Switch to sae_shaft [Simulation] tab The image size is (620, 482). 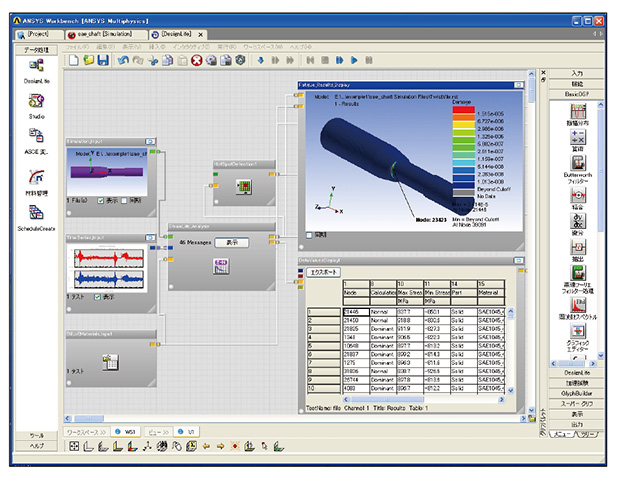click(105, 34)
